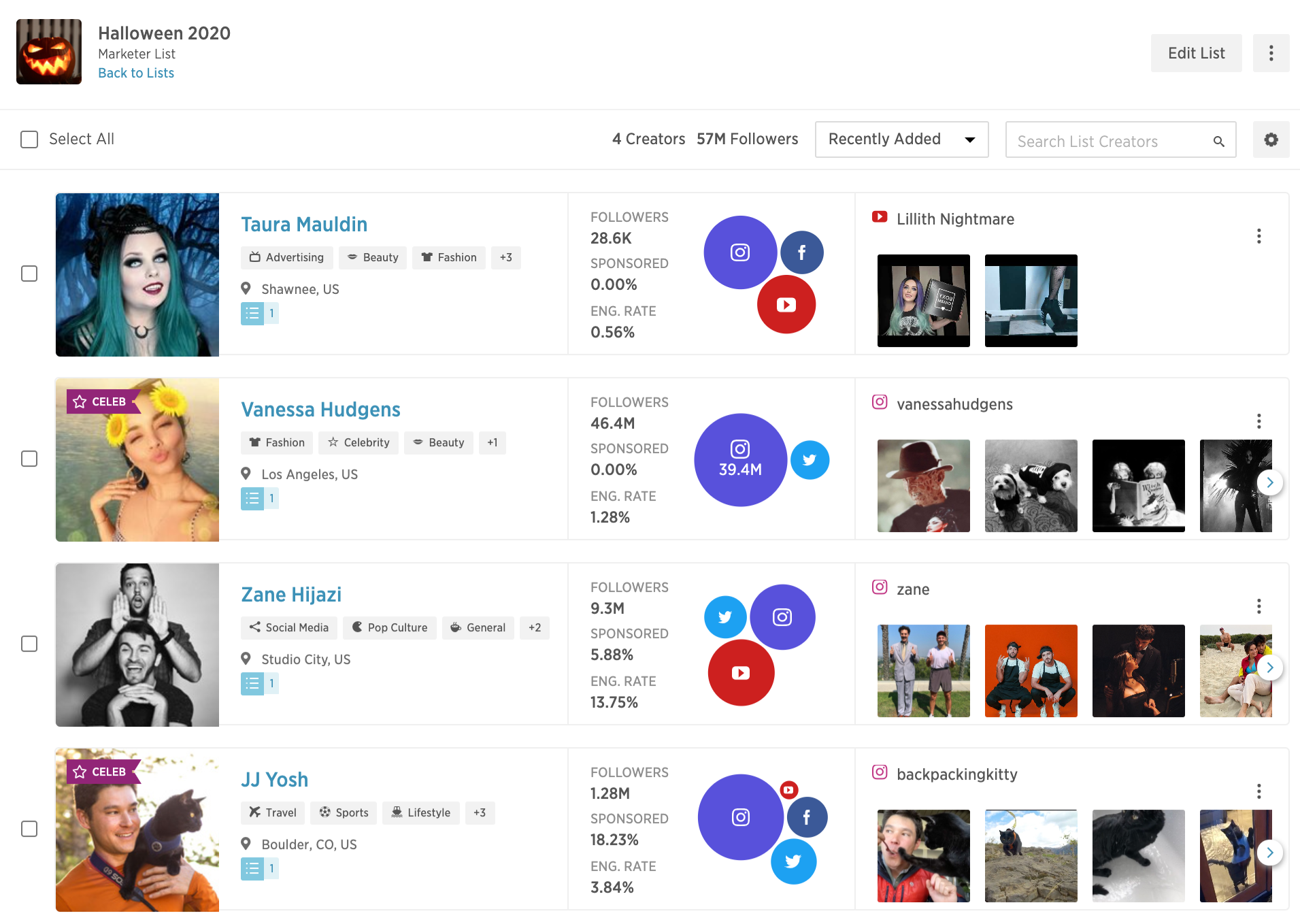Click Taura Mauldin's Facebook bubble
The height and width of the screenshot is (924, 1300).
coord(802,252)
